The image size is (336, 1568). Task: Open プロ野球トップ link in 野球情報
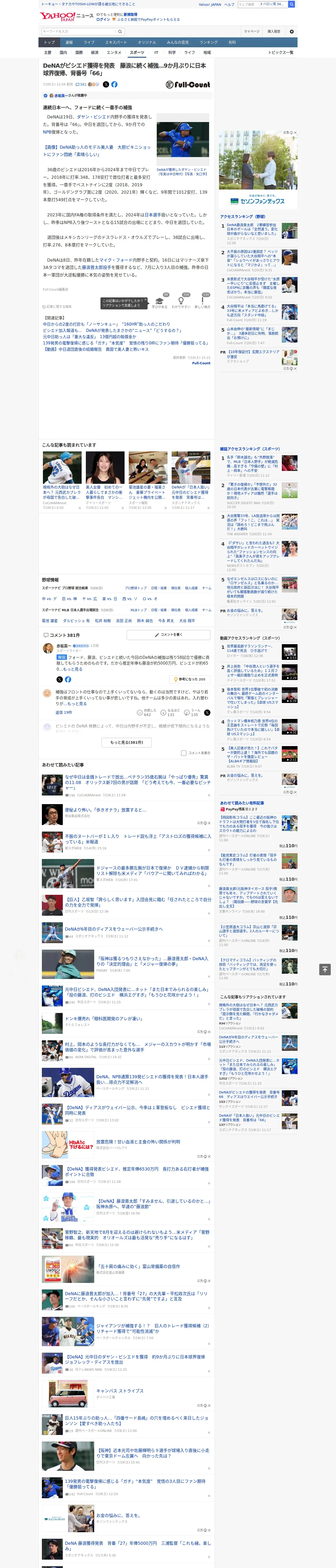coord(135,588)
